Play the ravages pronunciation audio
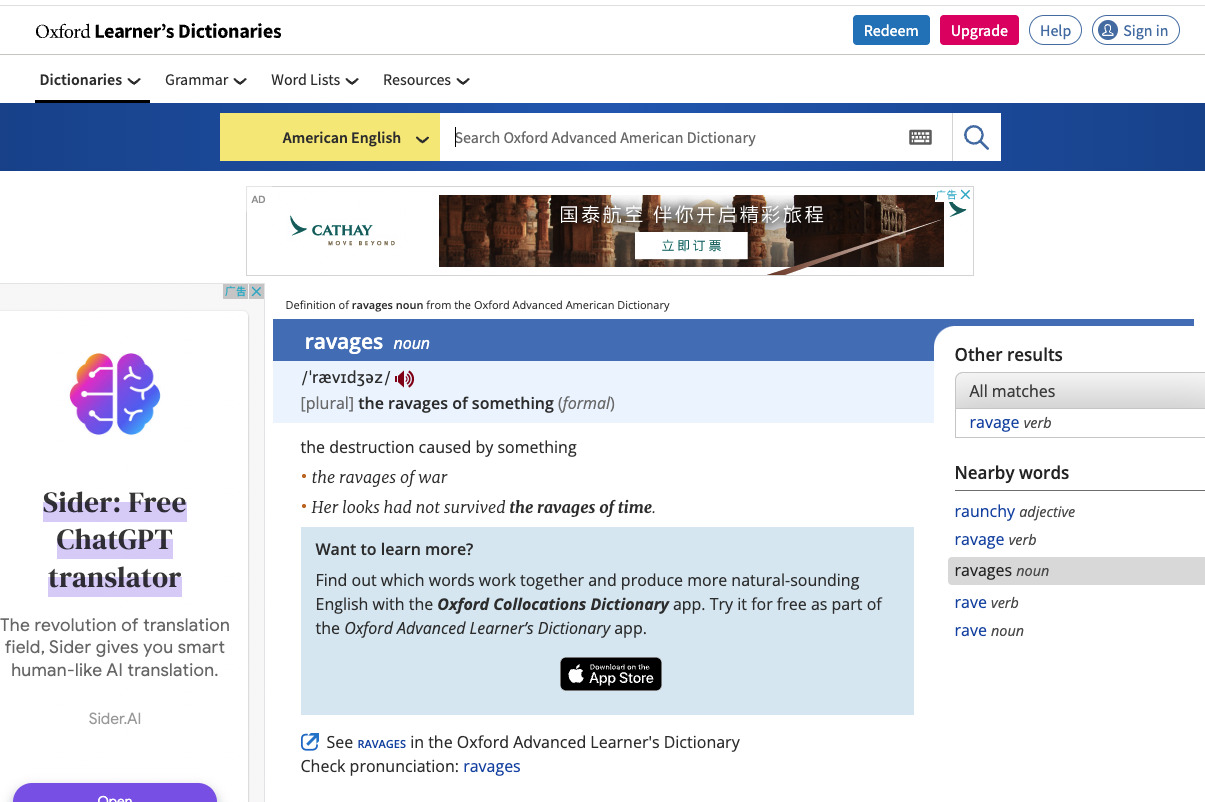The width and height of the screenshot is (1205, 802). 405,378
